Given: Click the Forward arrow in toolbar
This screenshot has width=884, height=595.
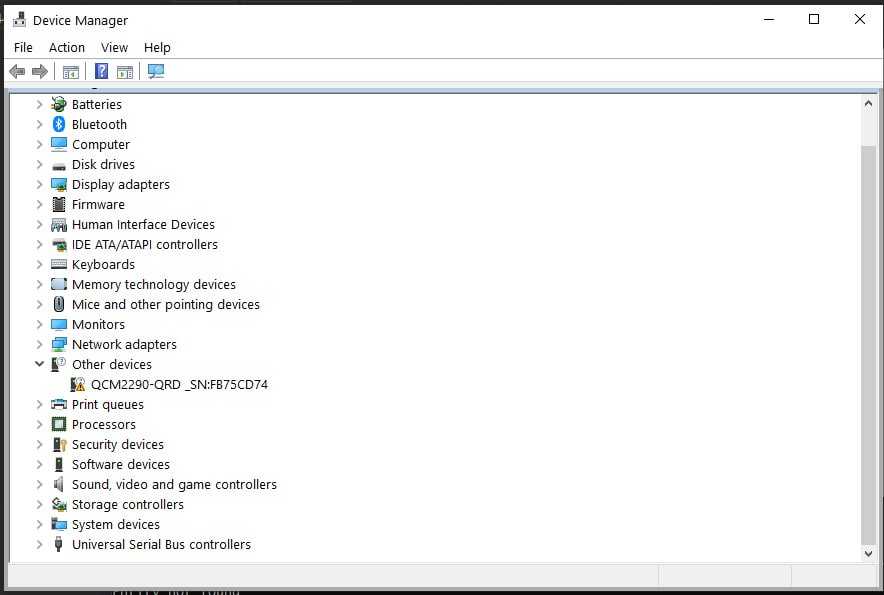Looking at the screenshot, I should (40, 71).
